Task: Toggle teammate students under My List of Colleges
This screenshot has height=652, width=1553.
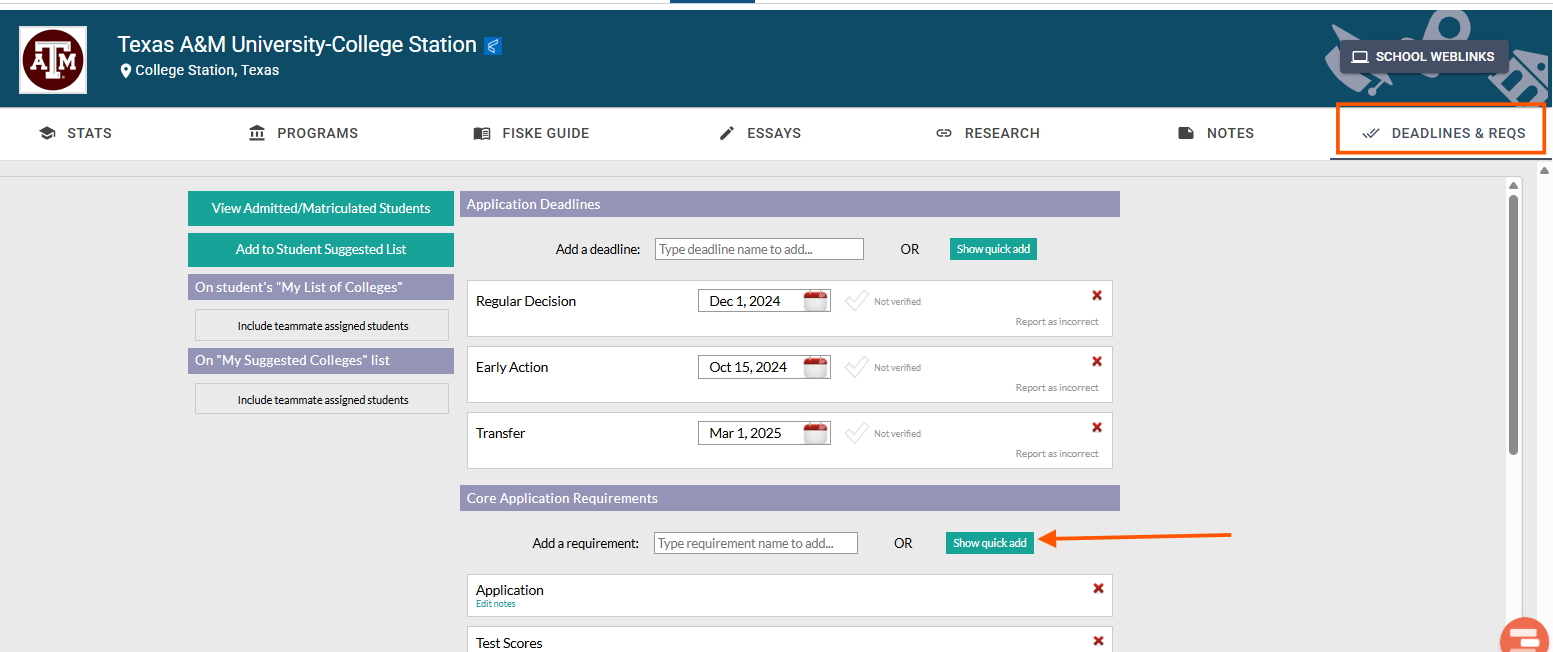Action: coord(322,325)
